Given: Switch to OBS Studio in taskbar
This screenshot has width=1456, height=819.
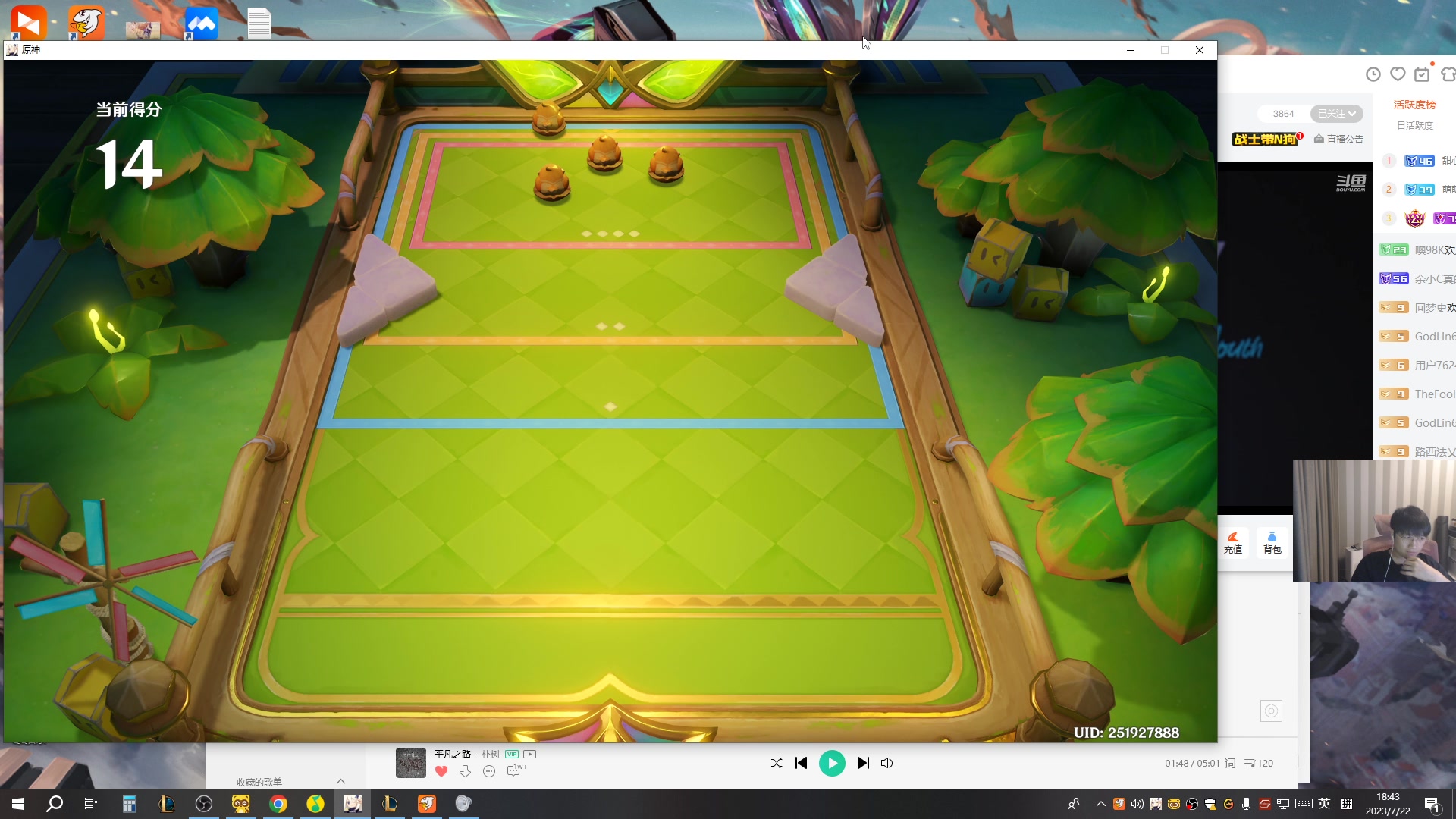Looking at the screenshot, I should pyautogui.click(x=204, y=804).
